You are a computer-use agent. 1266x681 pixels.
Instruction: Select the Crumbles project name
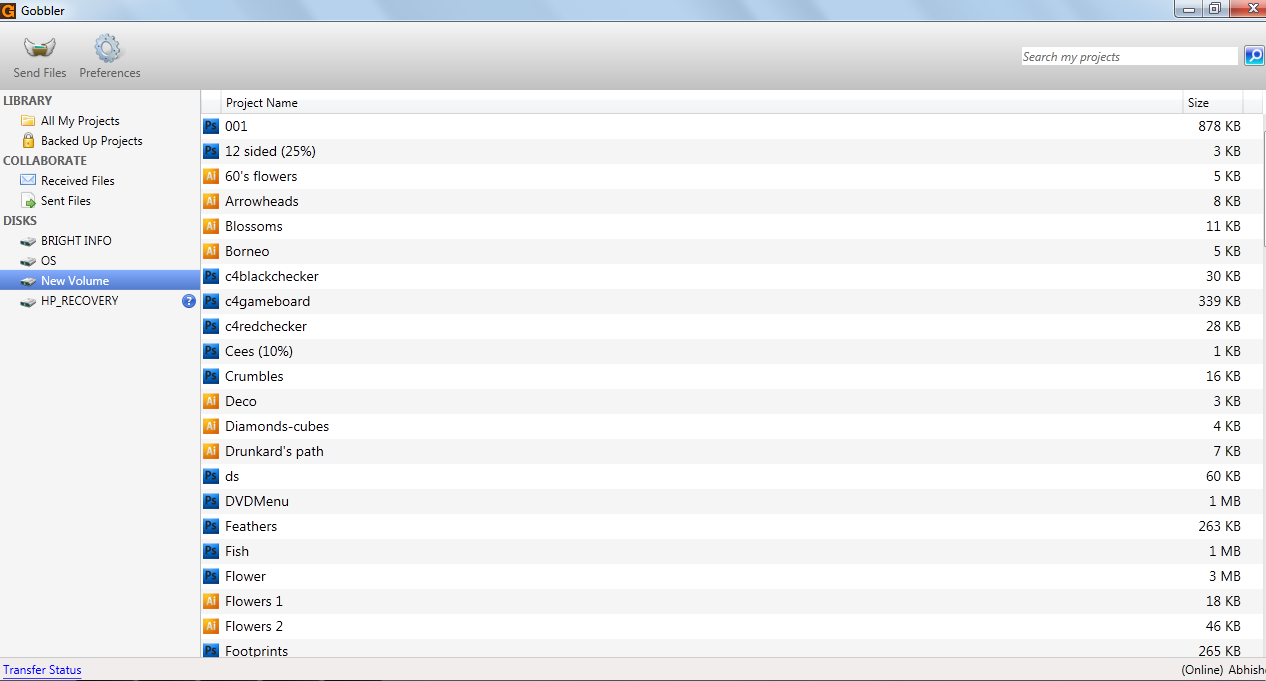click(x=254, y=376)
